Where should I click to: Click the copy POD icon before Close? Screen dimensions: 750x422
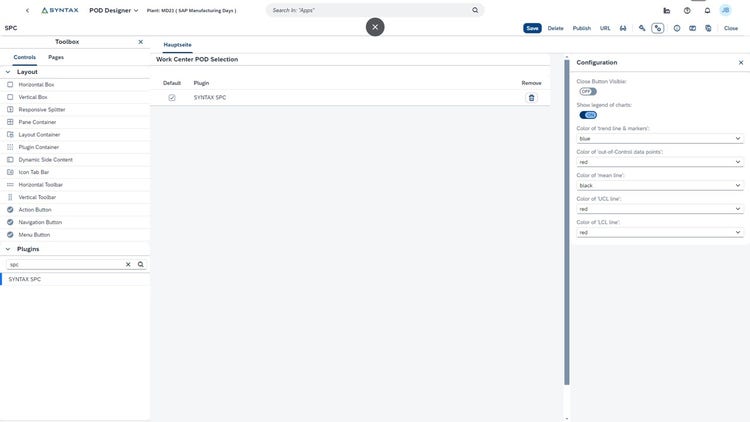[708, 28]
